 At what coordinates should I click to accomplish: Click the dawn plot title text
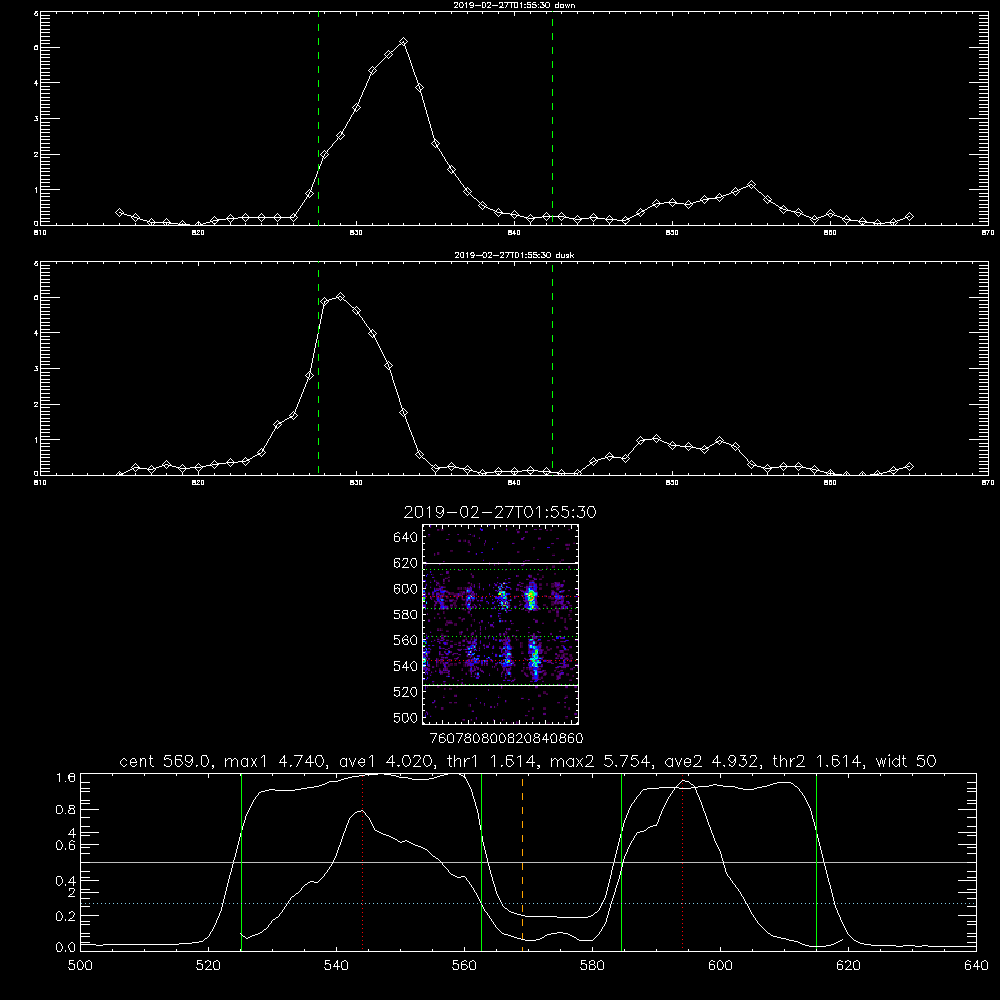[514, 5]
